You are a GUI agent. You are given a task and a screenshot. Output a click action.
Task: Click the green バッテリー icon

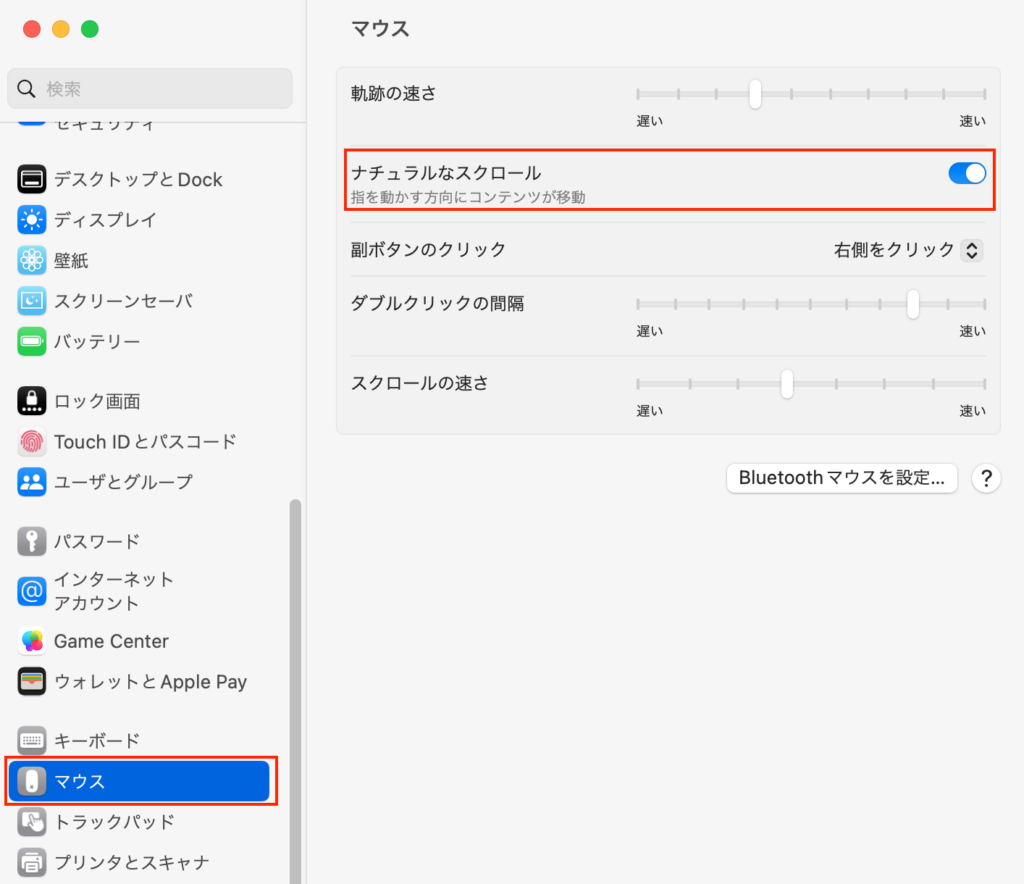(31, 341)
